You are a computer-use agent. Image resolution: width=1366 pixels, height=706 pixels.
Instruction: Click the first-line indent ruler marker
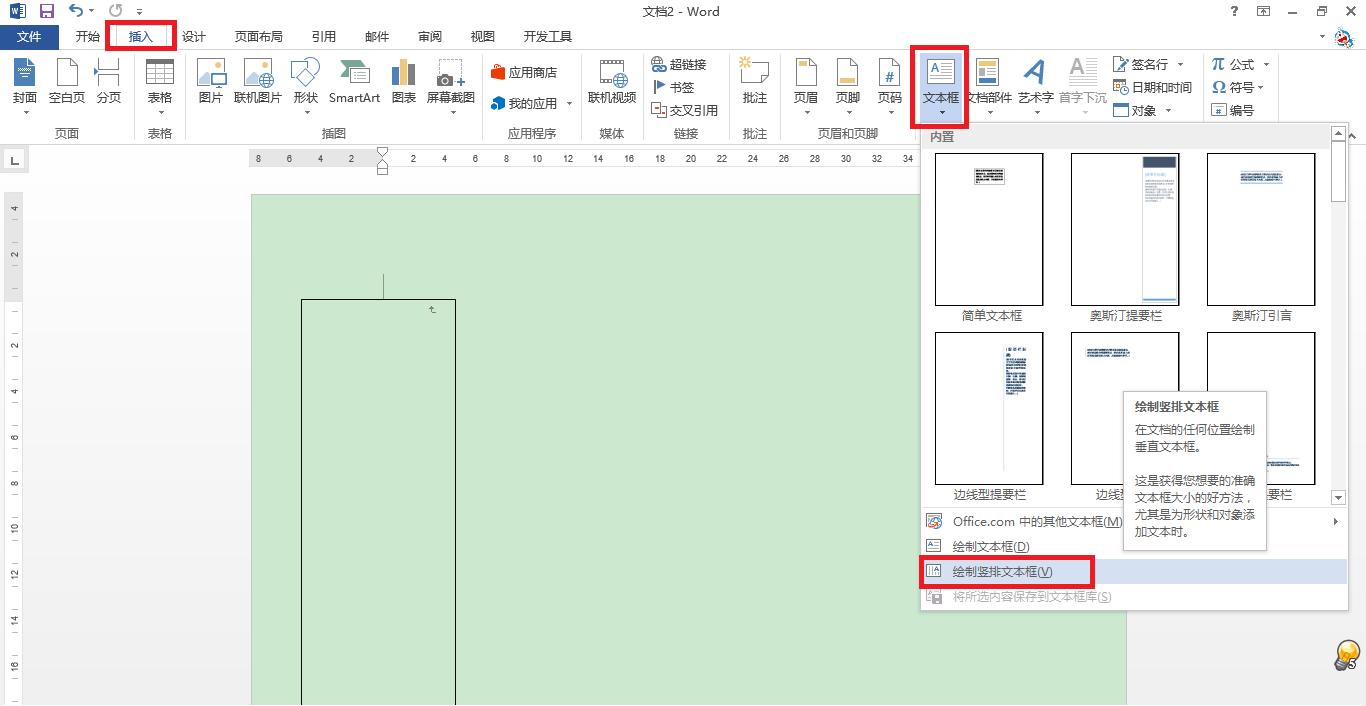point(382,153)
